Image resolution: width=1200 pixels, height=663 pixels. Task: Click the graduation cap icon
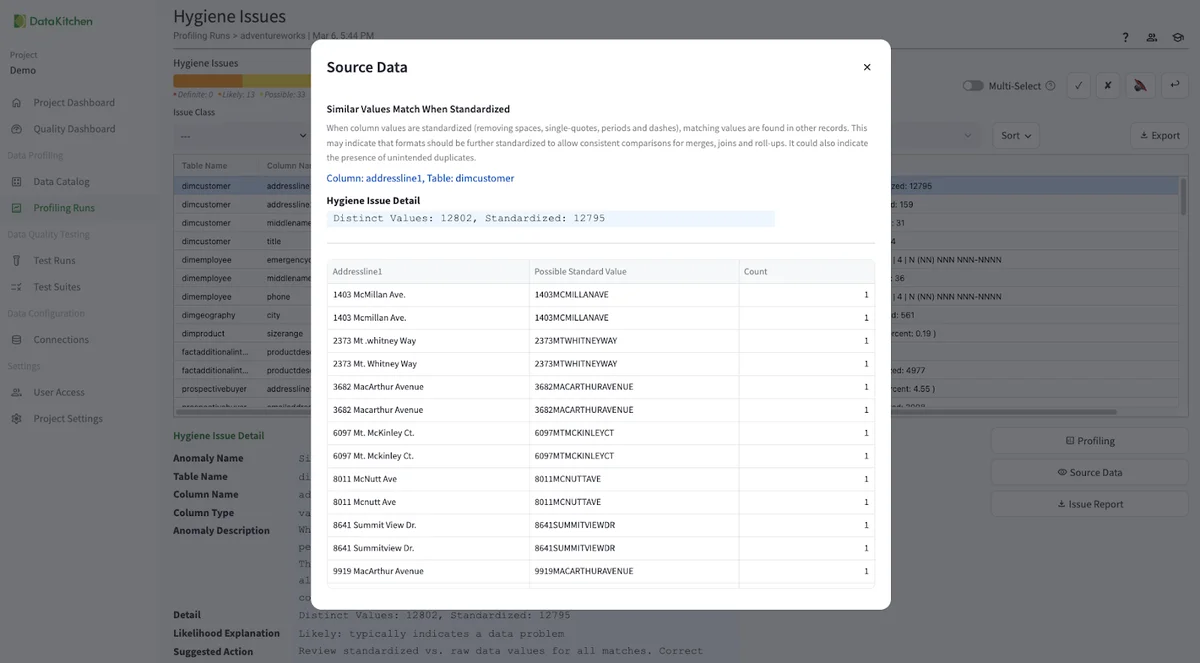coord(1178,38)
